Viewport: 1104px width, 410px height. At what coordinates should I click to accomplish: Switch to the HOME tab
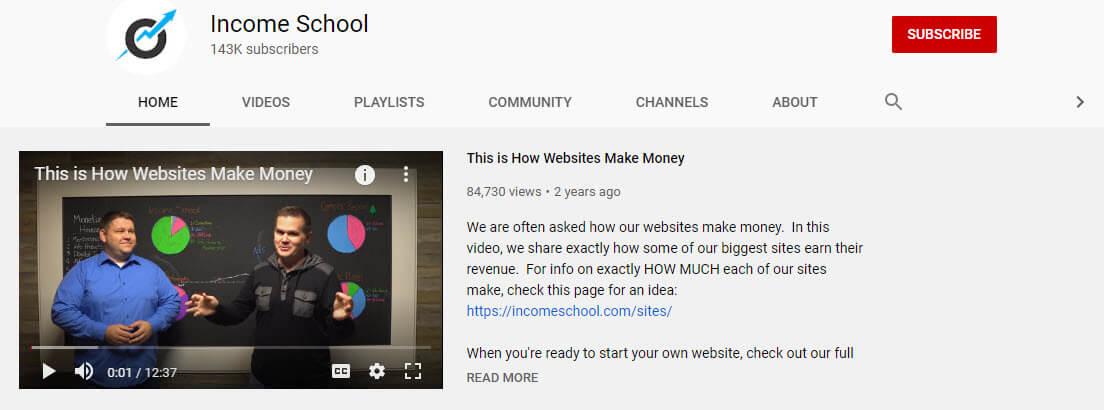click(158, 102)
